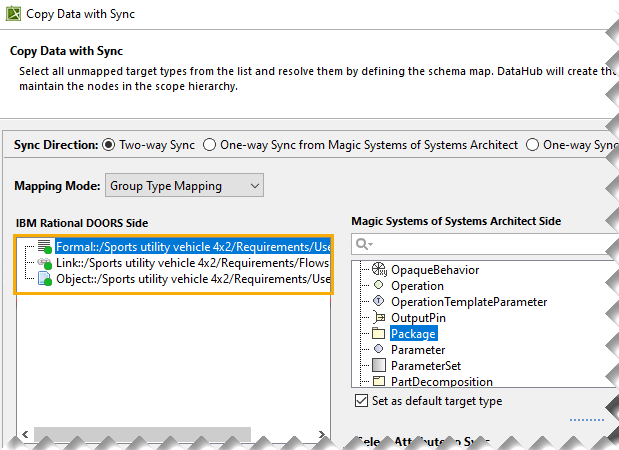Click the ParameterSet type icon
This screenshot has height=450, width=619.
(379, 365)
